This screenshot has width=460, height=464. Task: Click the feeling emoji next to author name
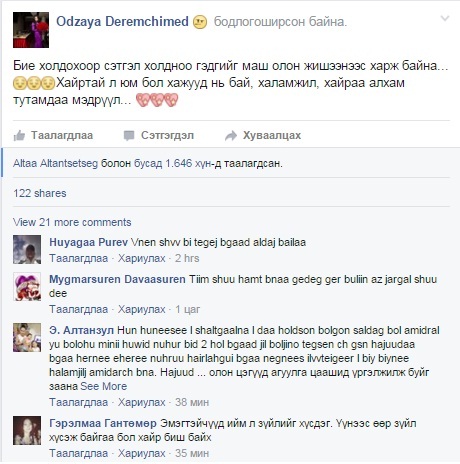pos(200,22)
